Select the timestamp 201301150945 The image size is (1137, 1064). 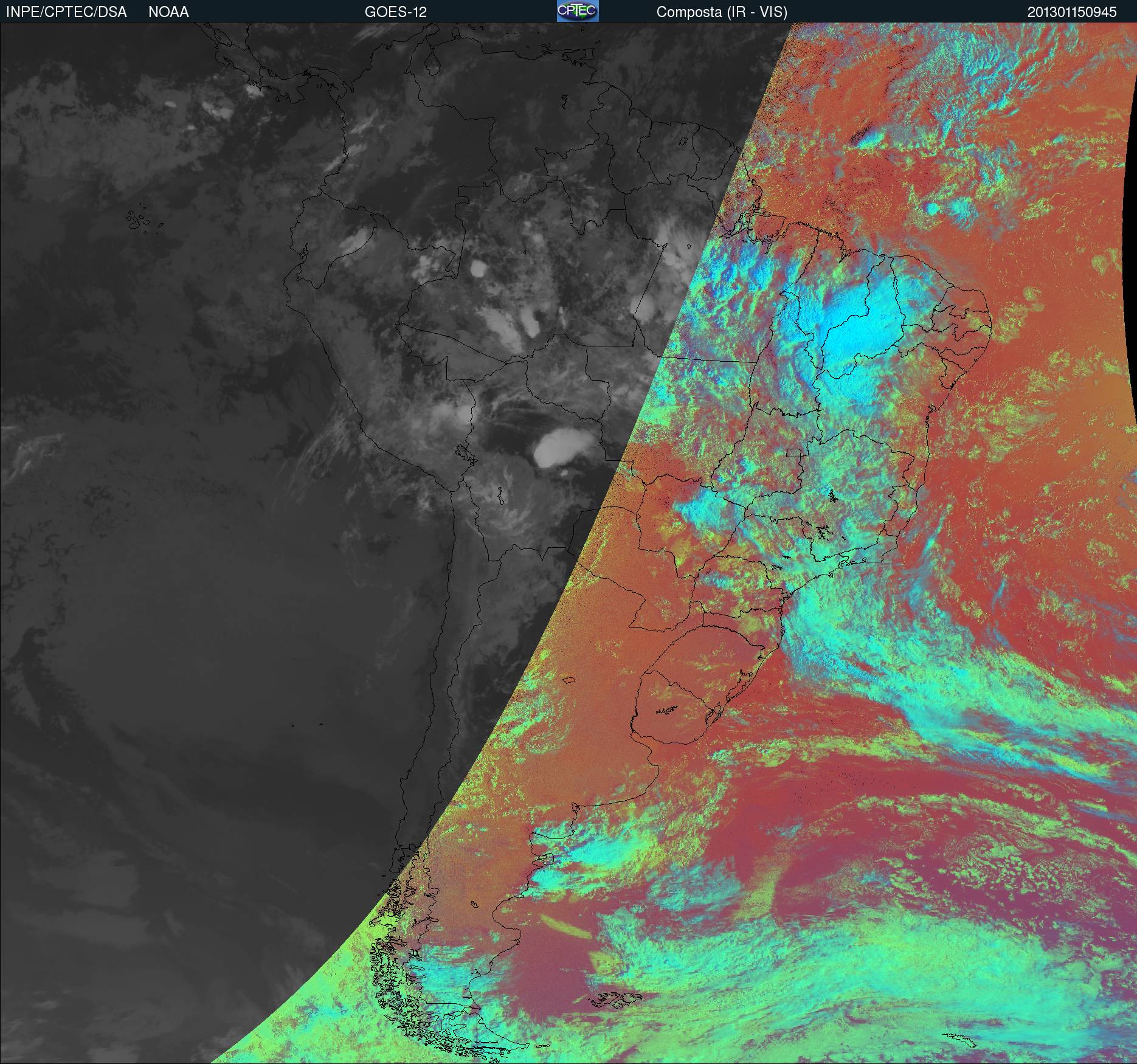click(1072, 12)
